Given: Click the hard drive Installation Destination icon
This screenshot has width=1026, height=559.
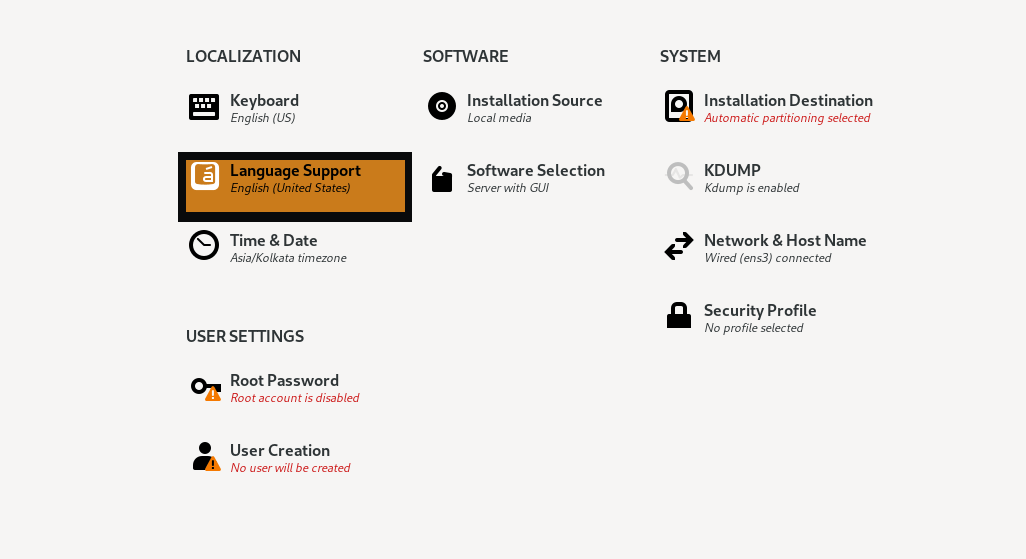Looking at the screenshot, I should pos(679,106).
